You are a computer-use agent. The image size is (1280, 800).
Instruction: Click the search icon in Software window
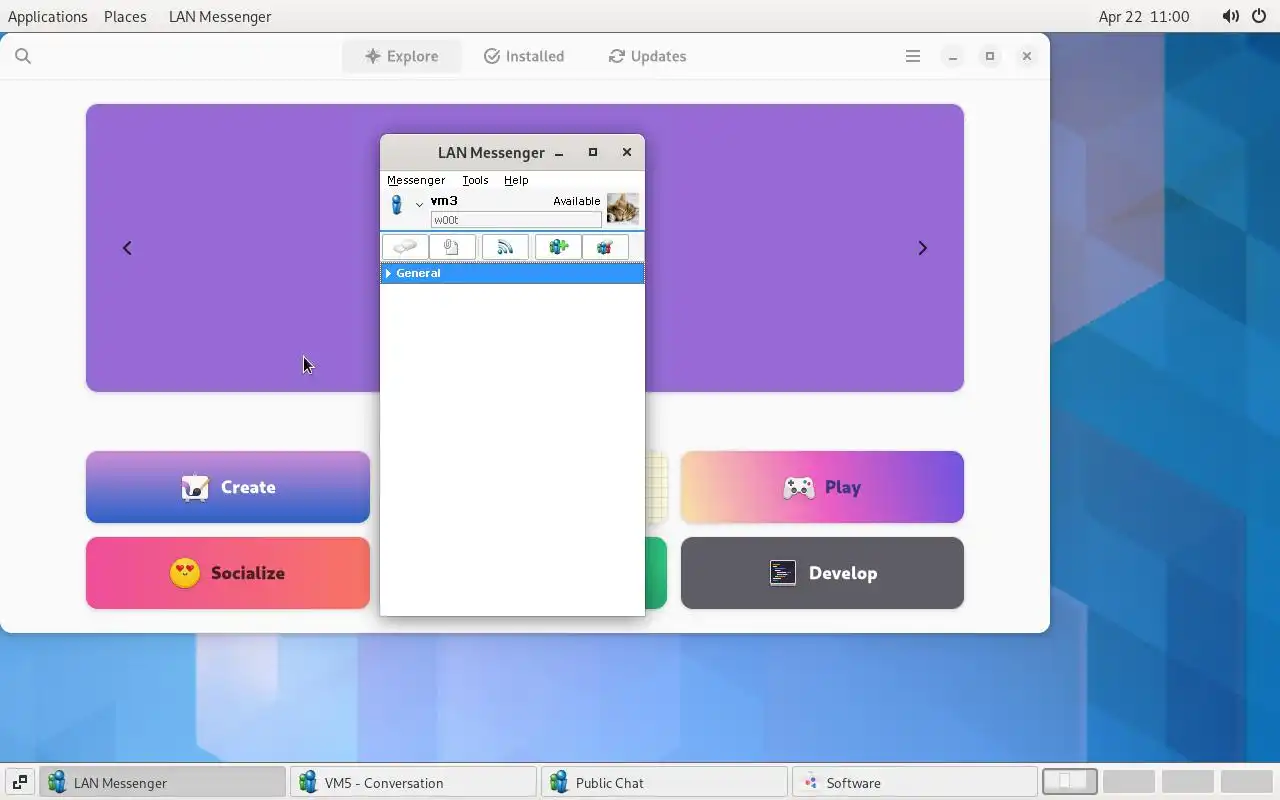tap(23, 56)
